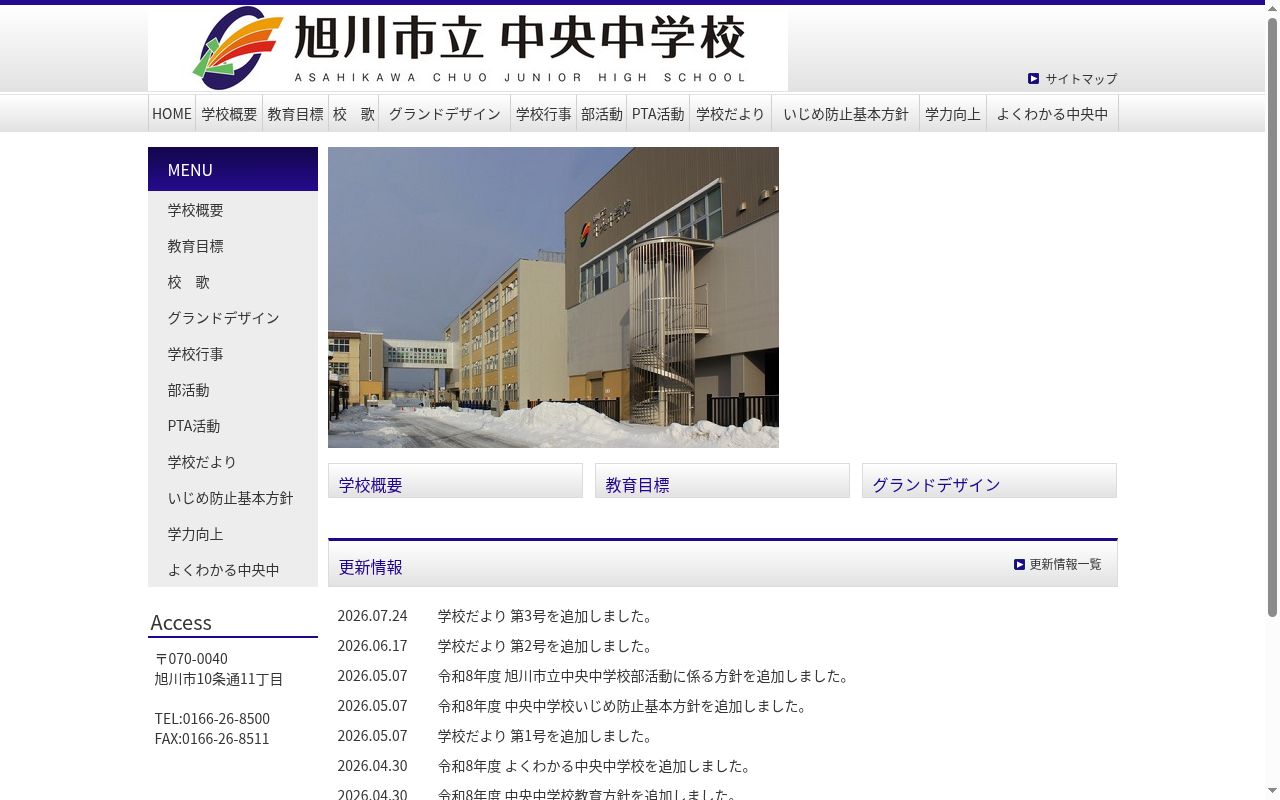
Task: Choose 学校だより in the side MENU
Action: click(x=233, y=462)
